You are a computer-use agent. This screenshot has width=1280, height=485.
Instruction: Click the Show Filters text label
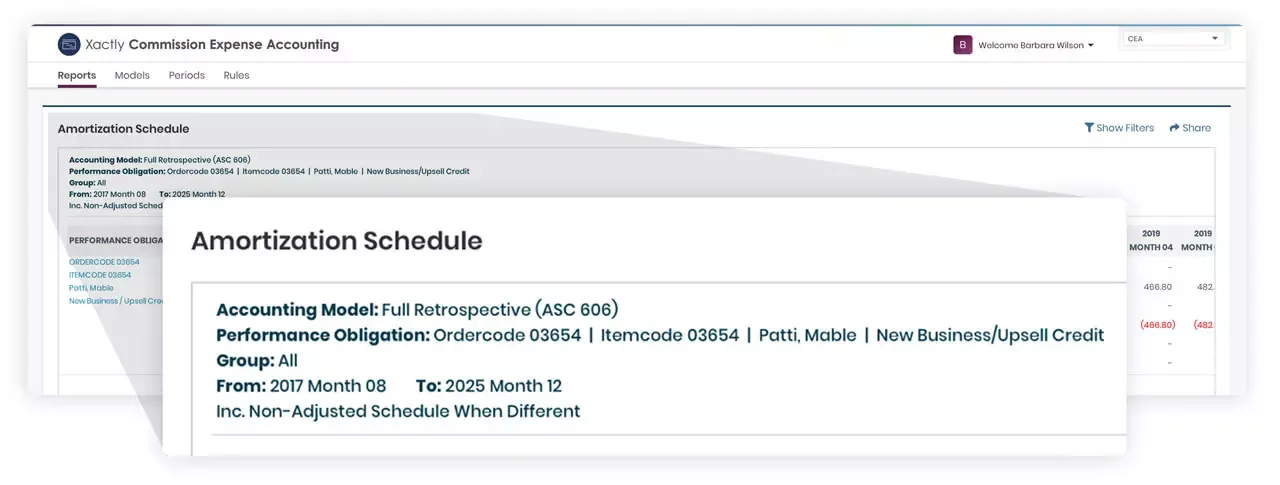tap(1125, 128)
